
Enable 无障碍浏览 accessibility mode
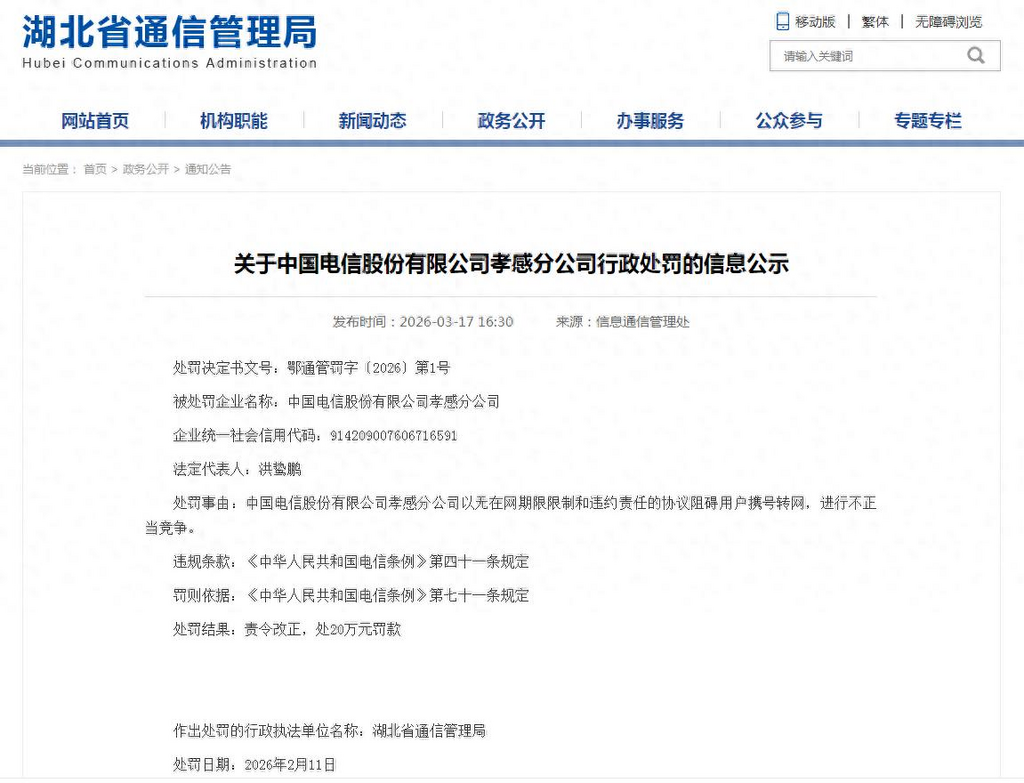tap(948, 22)
